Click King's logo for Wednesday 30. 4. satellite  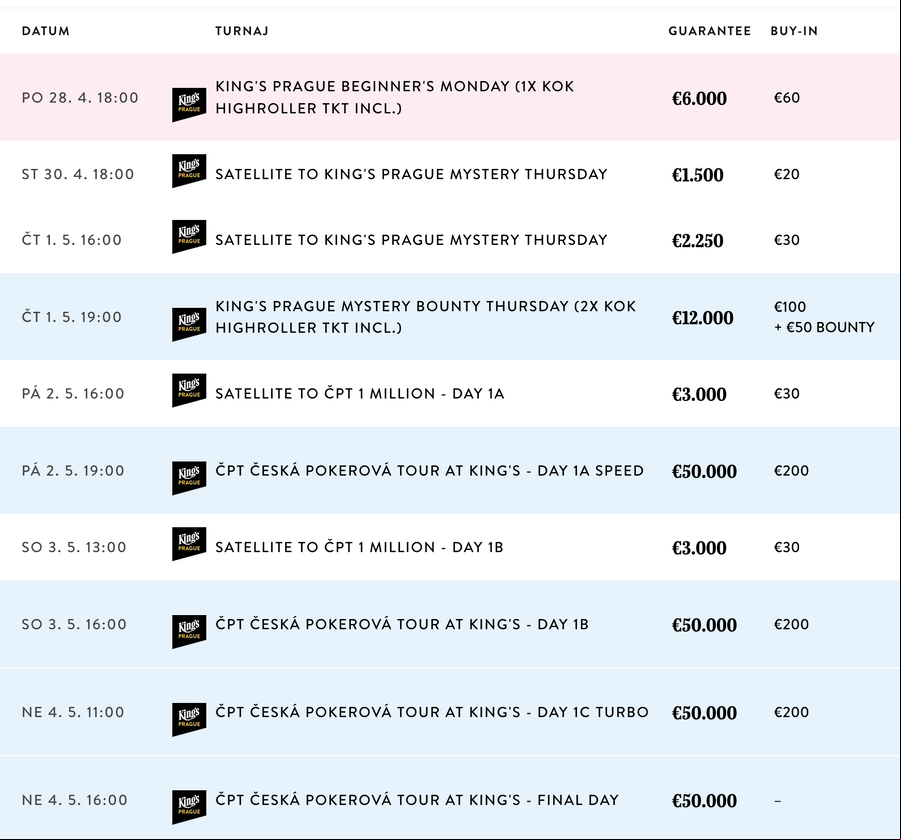(189, 171)
